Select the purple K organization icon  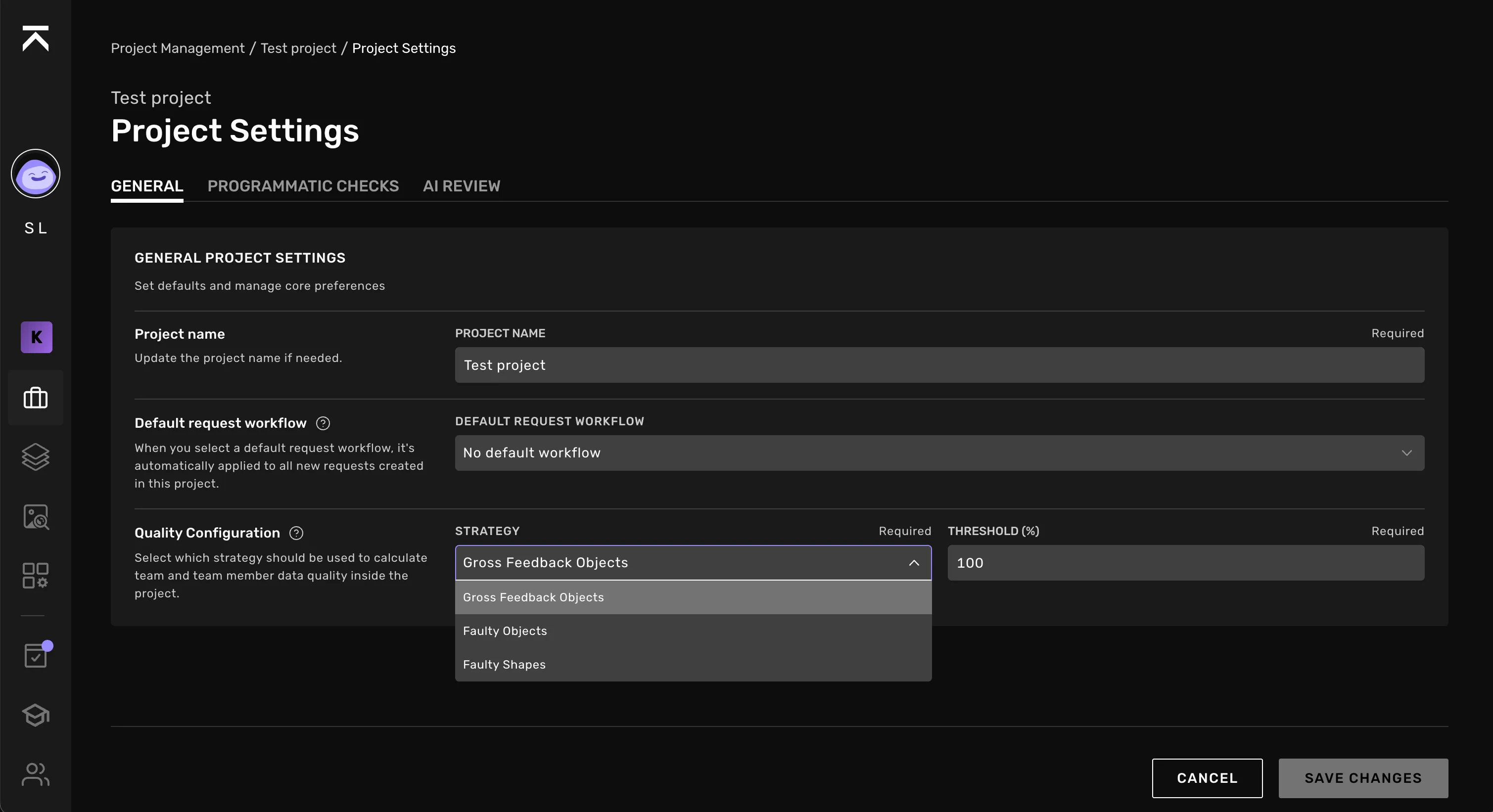(37, 337)
